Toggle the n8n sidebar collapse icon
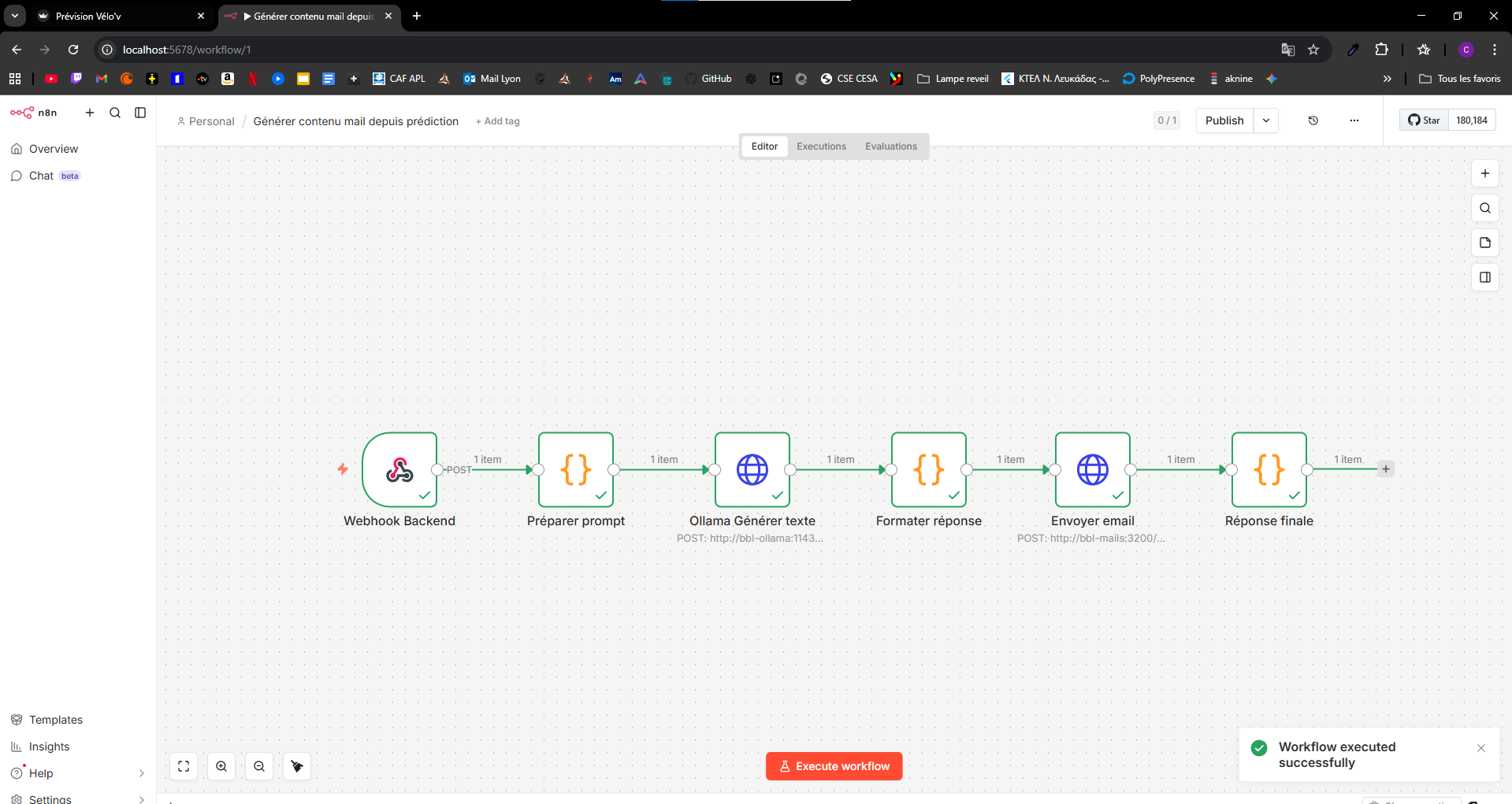Image resolution: width=1512 pixels, height=804 pixels. coord(140,113)
